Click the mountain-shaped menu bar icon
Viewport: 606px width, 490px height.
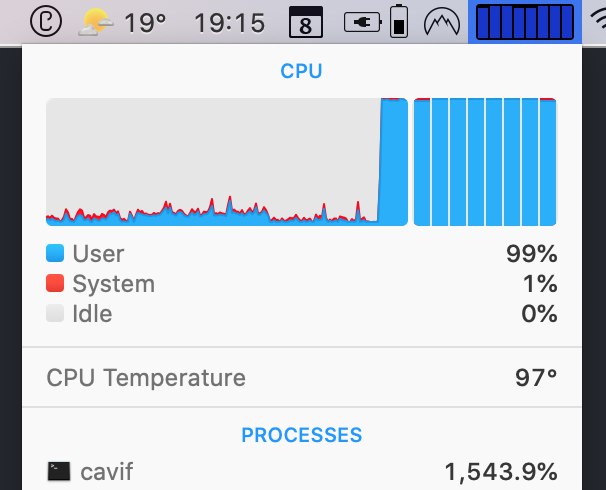441,22
